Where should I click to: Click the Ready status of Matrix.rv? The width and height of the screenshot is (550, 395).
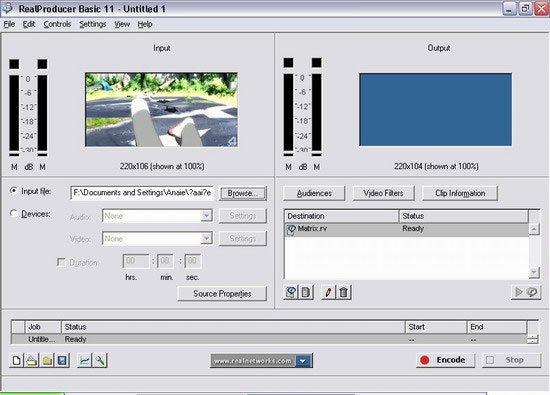pos(413,229)
